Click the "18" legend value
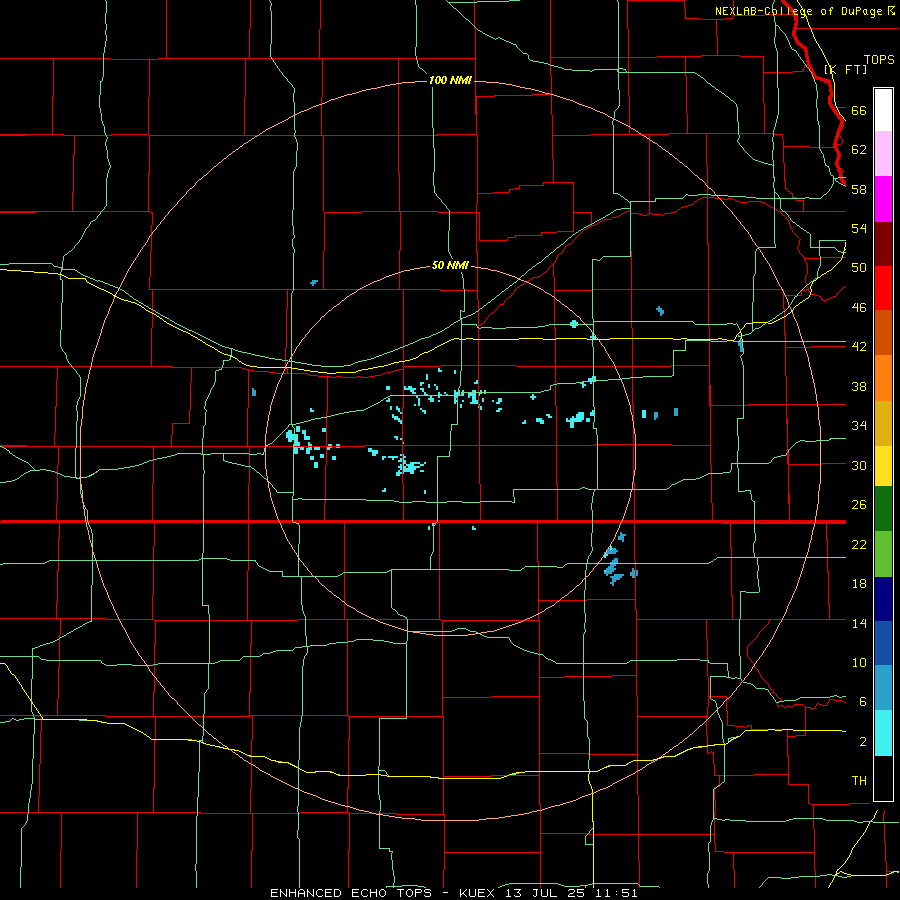The image size is (900, 900). 859,584
